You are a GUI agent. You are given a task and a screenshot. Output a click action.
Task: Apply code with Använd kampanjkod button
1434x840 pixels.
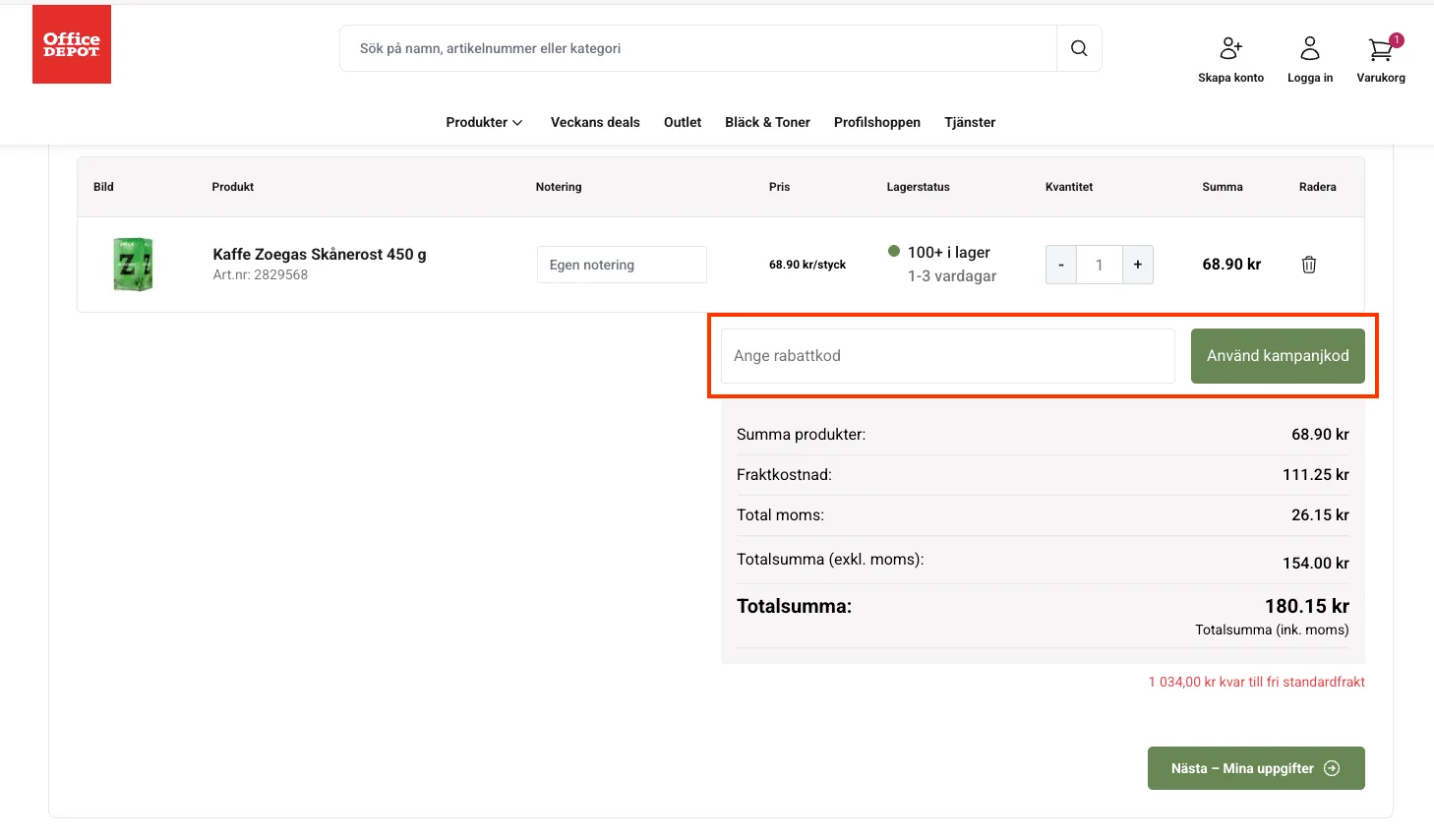pos(1278,356)
